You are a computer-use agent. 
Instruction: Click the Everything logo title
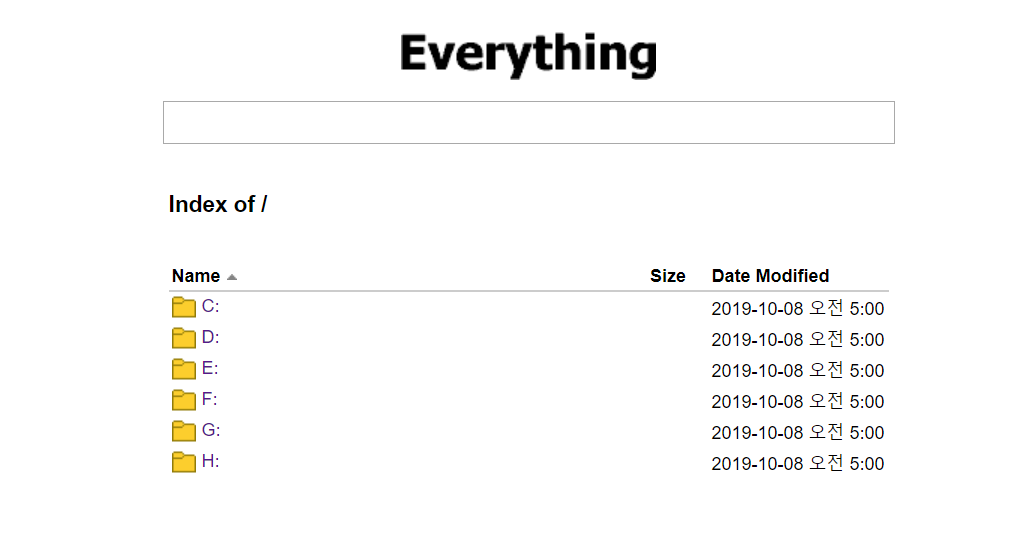click(528, 54)
